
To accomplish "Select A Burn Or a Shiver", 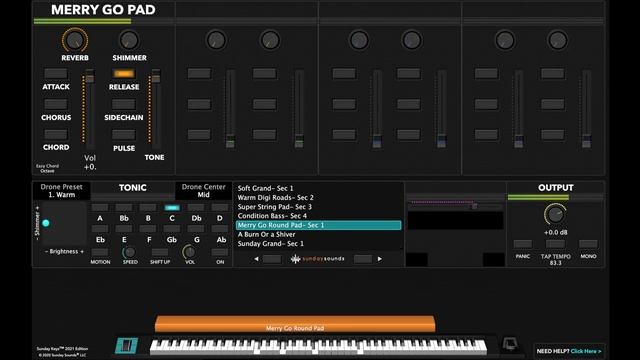I will (x=318, y=235).
